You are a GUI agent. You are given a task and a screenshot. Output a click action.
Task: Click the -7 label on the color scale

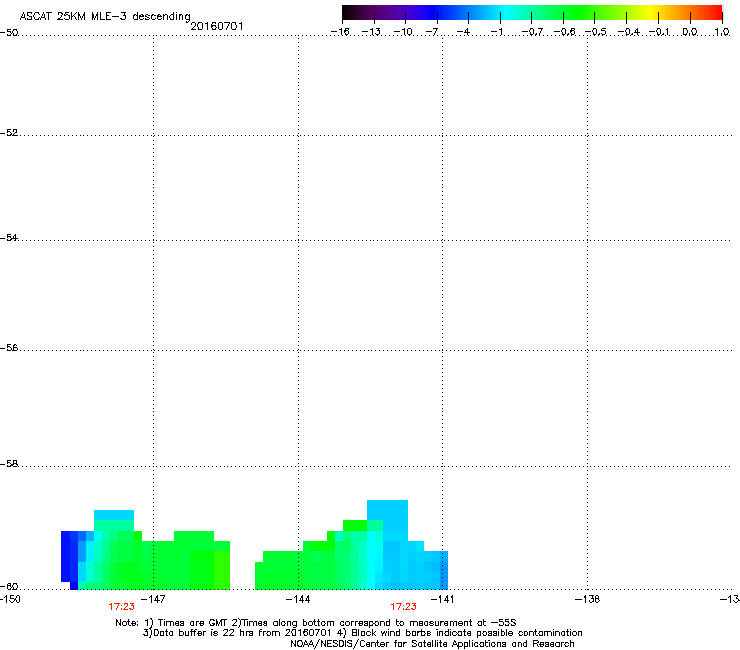point(432,32)
